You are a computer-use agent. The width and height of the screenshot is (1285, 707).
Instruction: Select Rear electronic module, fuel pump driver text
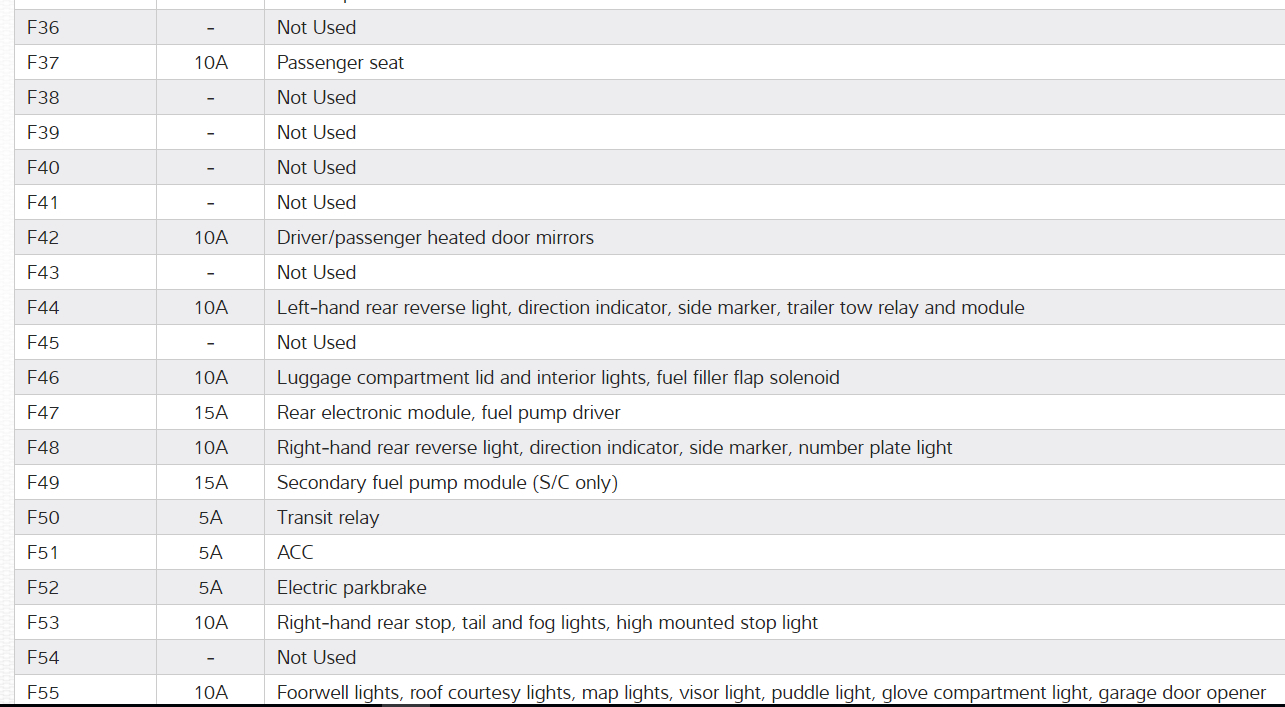pyautogui.click(x=448, y=413)
